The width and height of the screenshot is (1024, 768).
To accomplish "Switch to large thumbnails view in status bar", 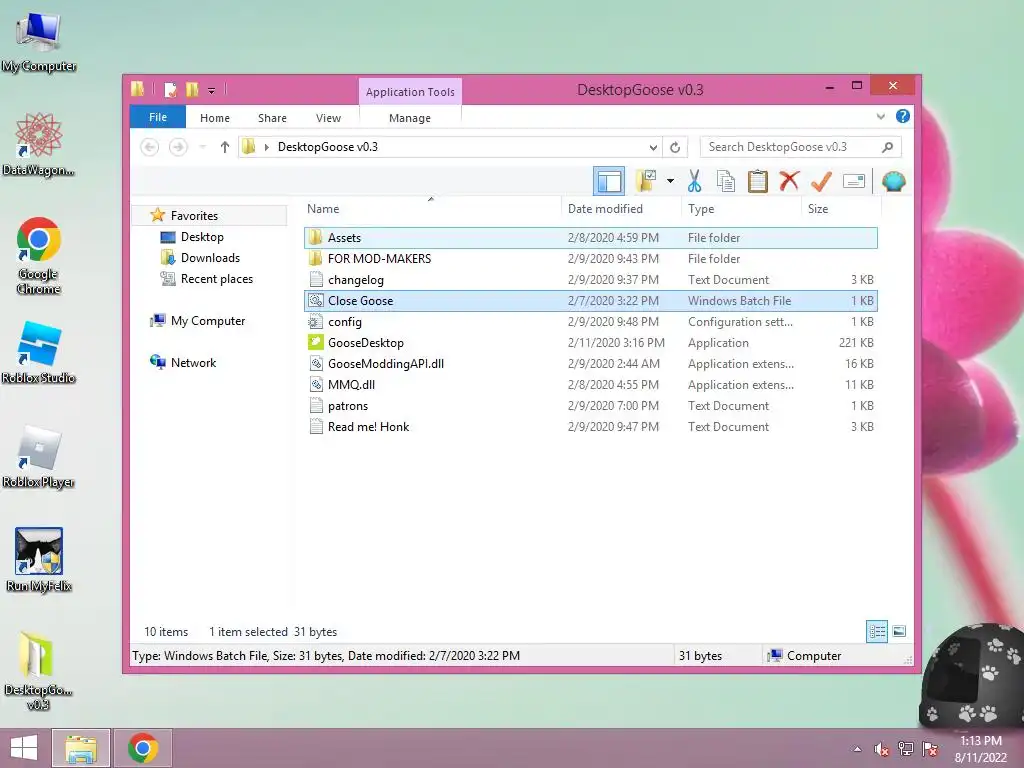I will tap(899, 631).
